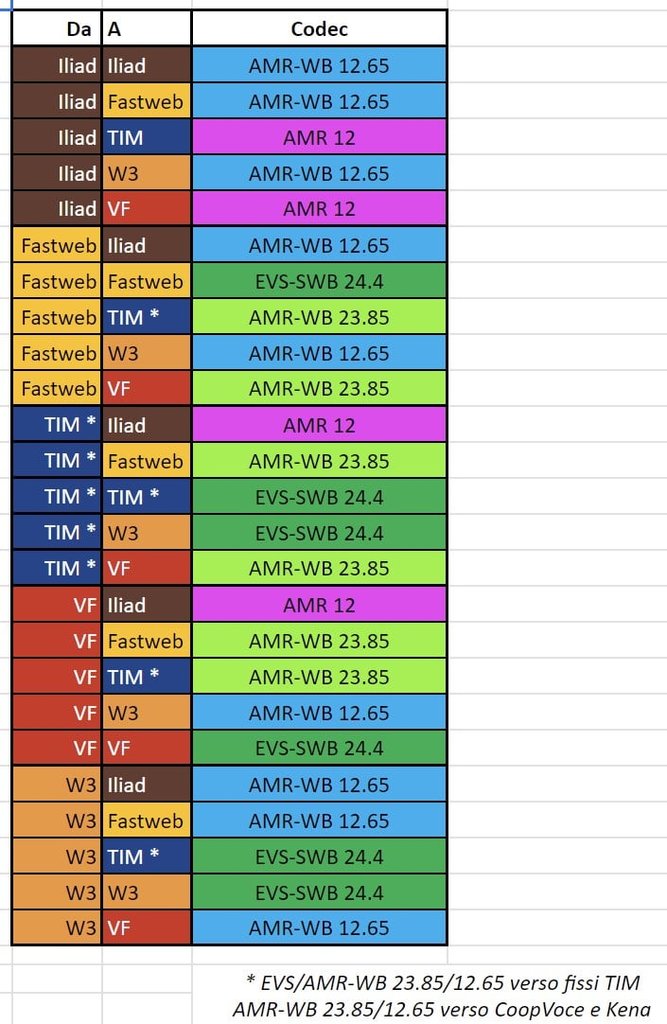Click the AMR 12 cell for Iliad to VF

pyautogui.click(x=319, y=209)
